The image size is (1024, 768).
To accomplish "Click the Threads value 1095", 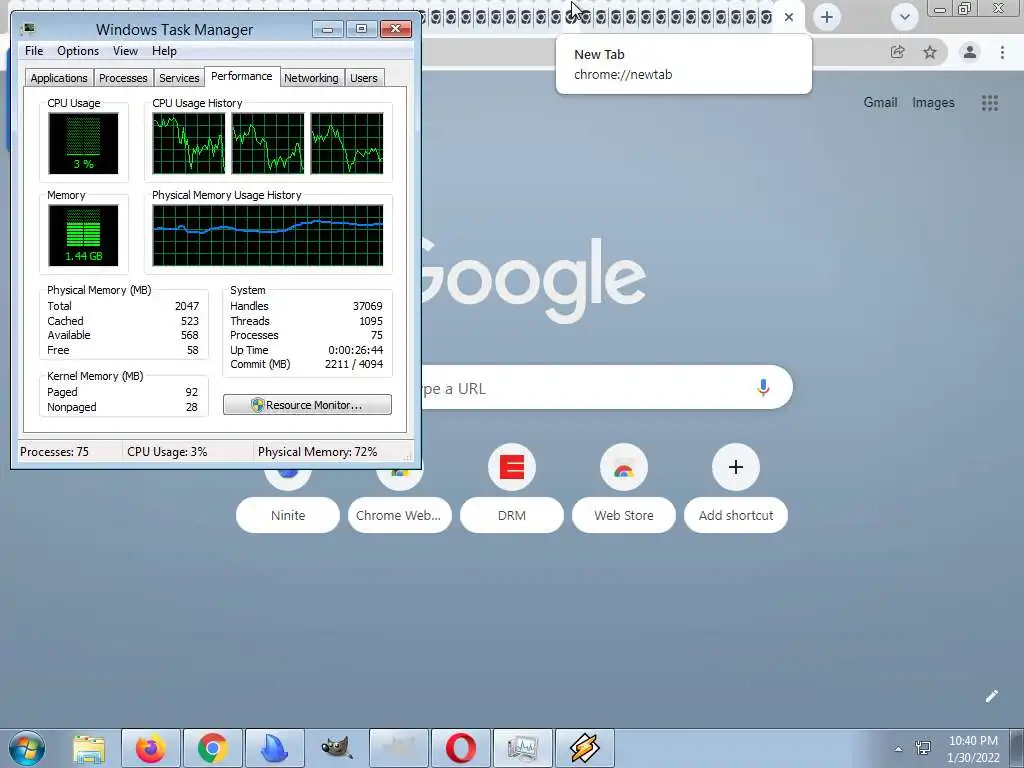I will click(x=371, y=321).
